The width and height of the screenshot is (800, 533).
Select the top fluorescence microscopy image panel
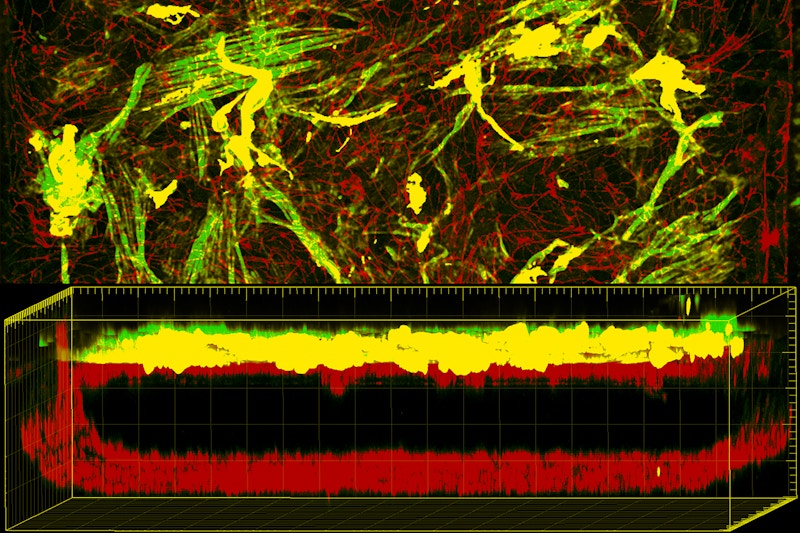(400, 141)
